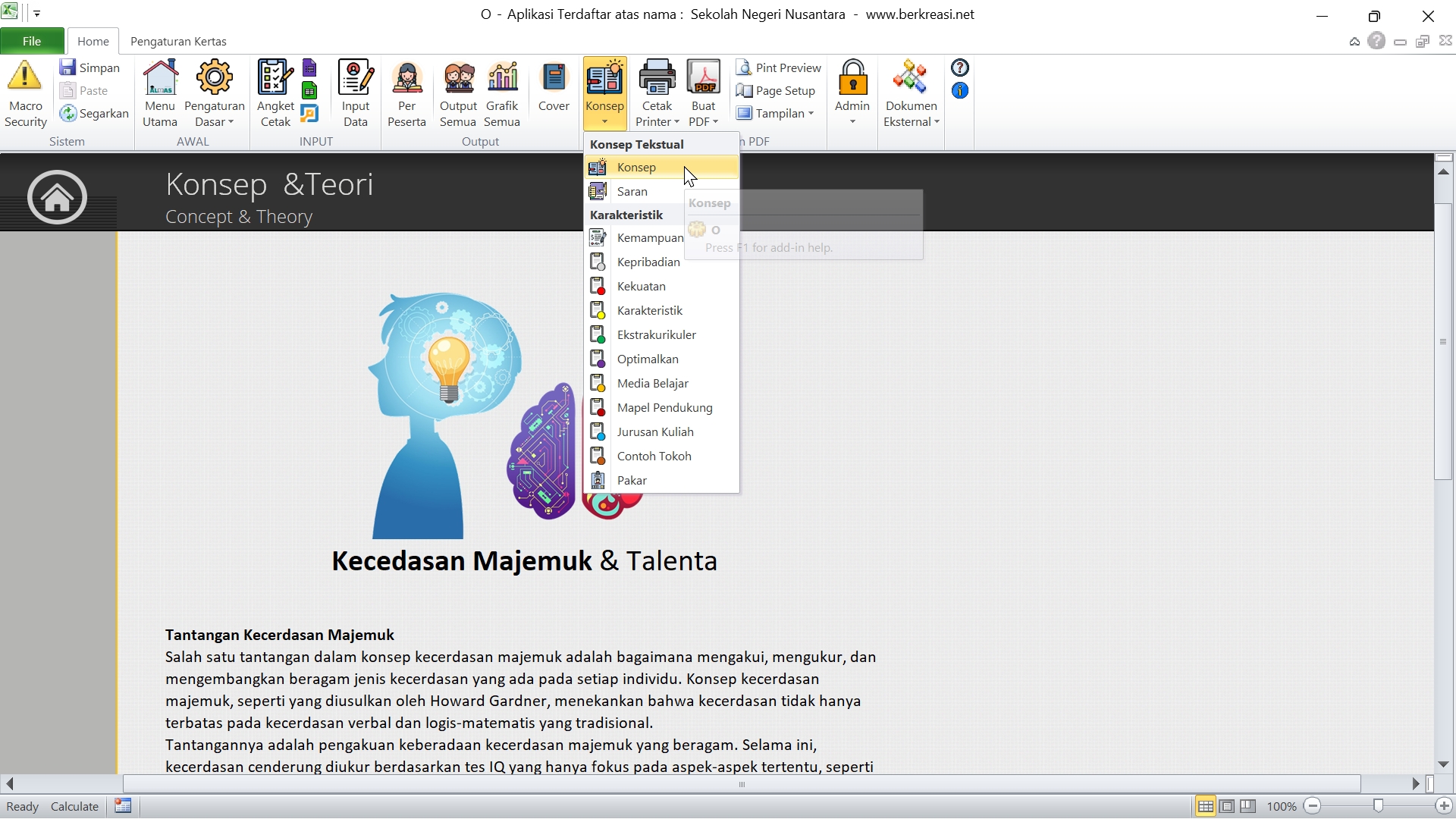Click Output Semua icon
This screenshot has height=819, width=1456.
click(458, 77)
